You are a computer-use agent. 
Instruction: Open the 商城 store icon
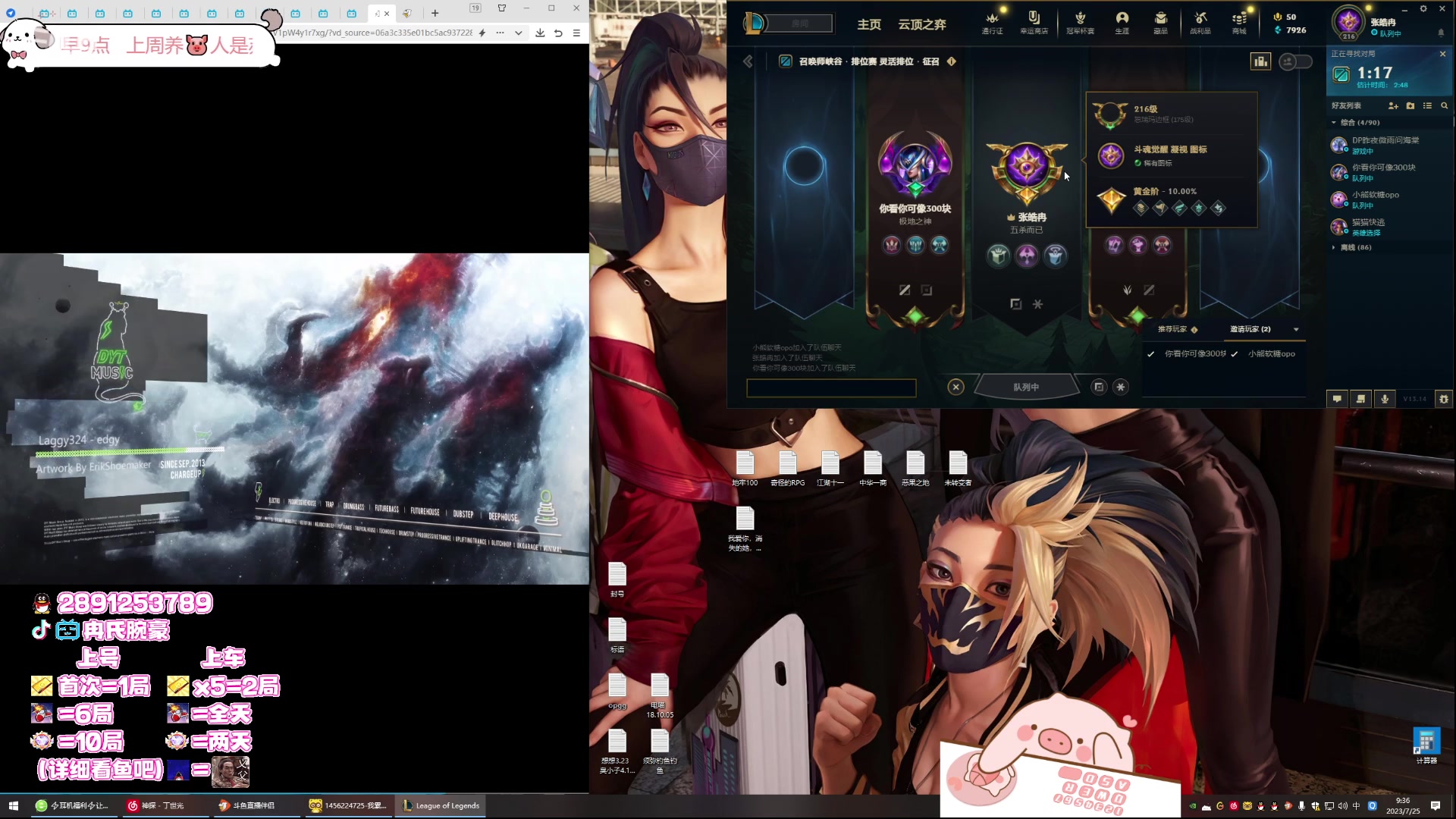(x=1239, y=22)
